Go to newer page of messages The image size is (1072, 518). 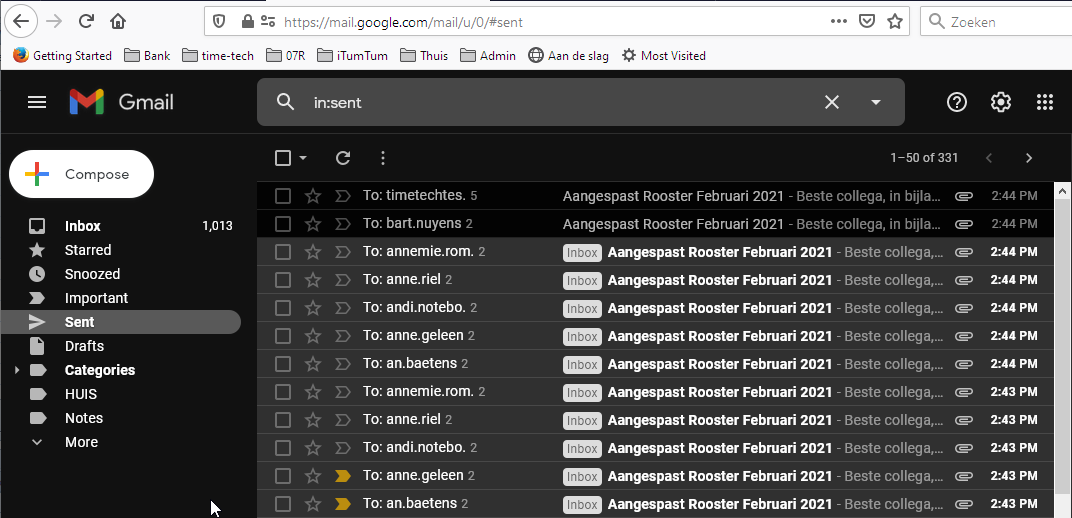tap(989, 159)
